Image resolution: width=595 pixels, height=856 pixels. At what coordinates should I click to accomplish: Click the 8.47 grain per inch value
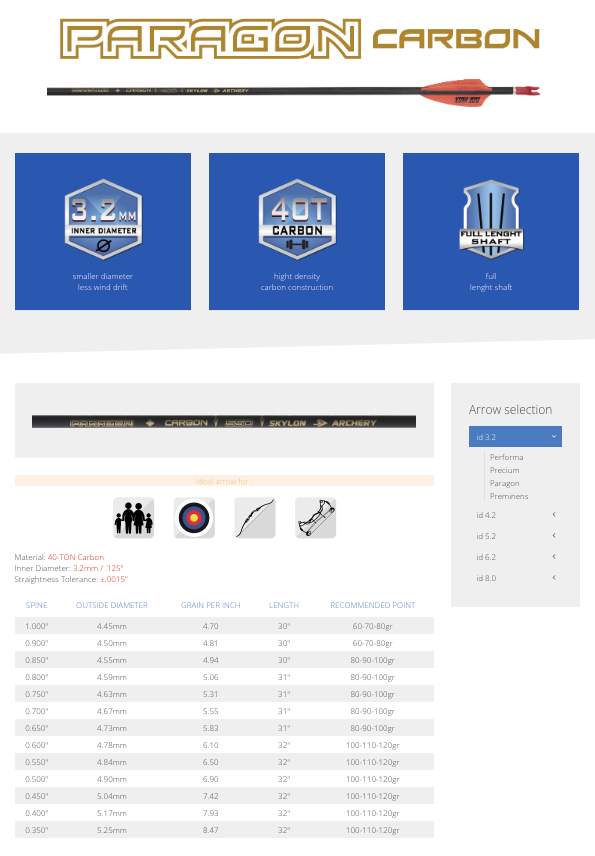[x=211, y=830]
